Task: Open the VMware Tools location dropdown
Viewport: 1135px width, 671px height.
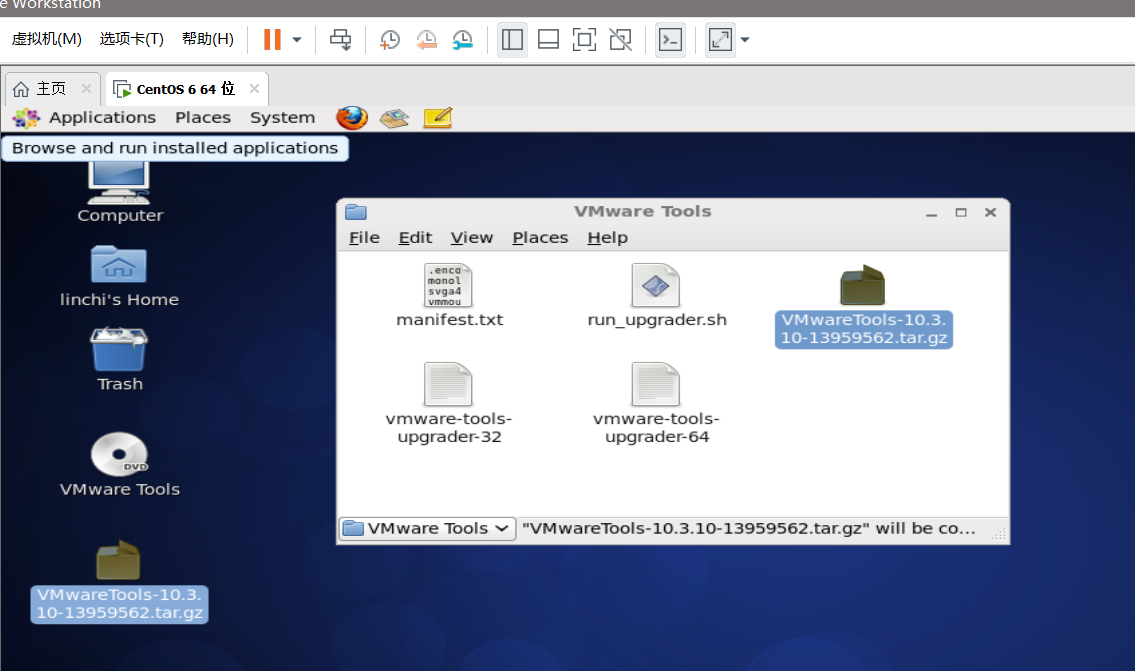Action: click(x=427, y=529)
